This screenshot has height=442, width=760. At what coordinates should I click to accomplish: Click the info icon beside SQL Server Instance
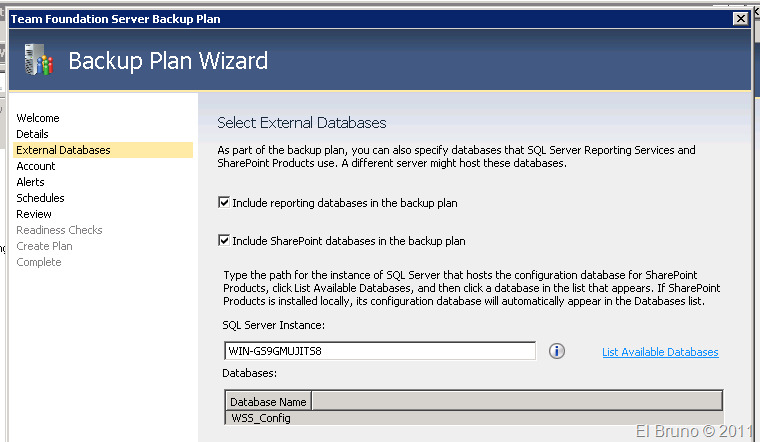pyautogui.click(x=558, y=351)
